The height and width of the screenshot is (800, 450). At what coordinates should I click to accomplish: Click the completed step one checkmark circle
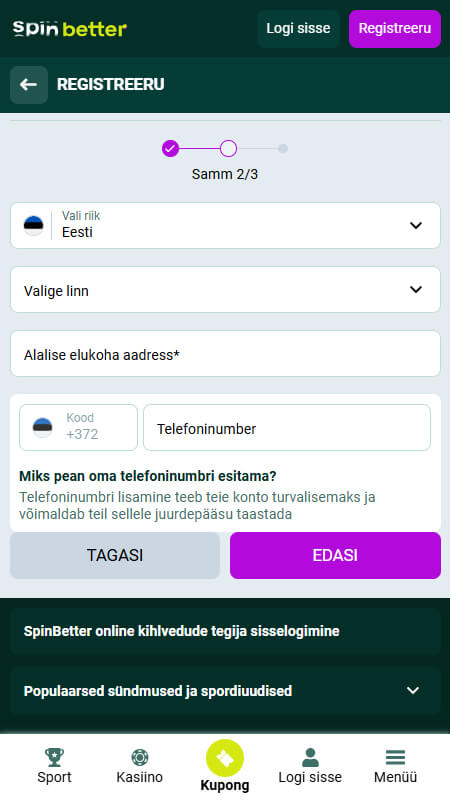(170, 148)
